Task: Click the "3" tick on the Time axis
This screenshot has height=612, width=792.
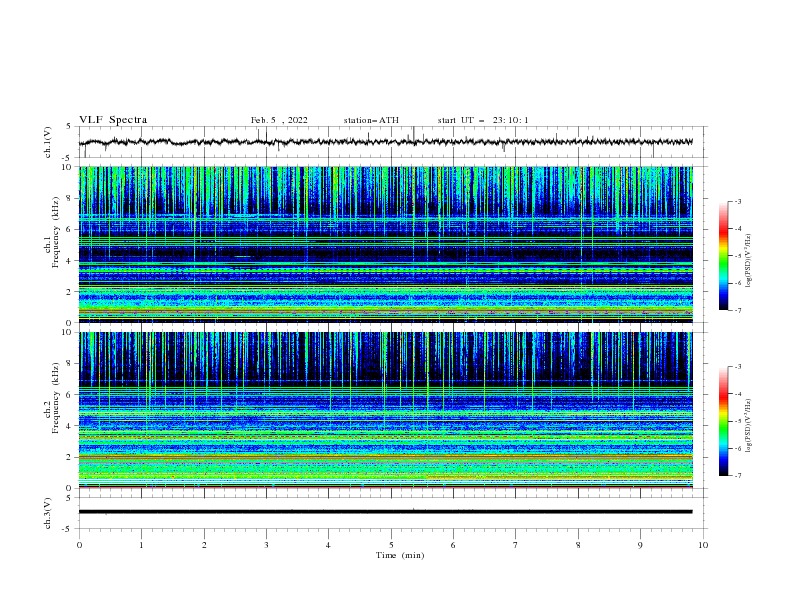Action: tap(266, 545)
